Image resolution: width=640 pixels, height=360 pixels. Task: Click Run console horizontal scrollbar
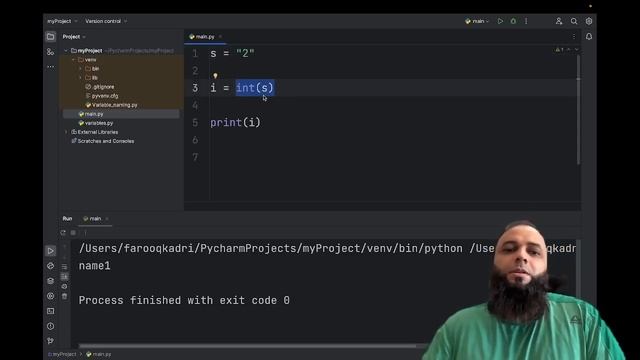(248, 346)
